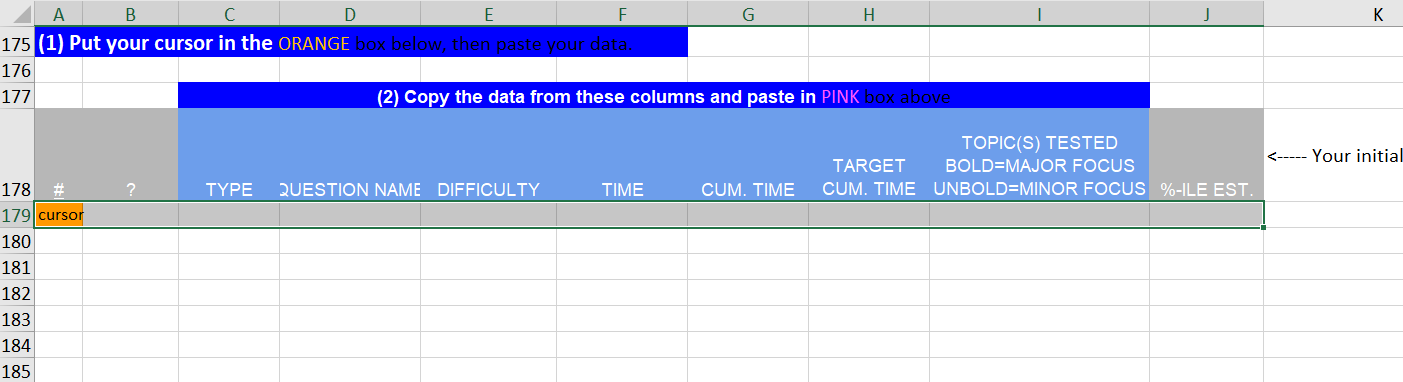1403x382 pixels.
Task: Select column A header
Action: [59, 14]
